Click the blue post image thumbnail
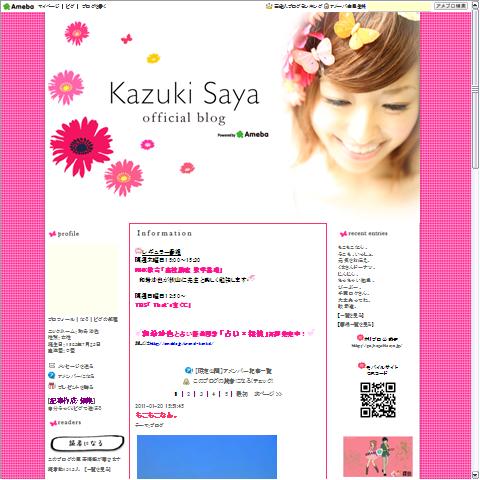The image size is (480, 480). (207, 457)
